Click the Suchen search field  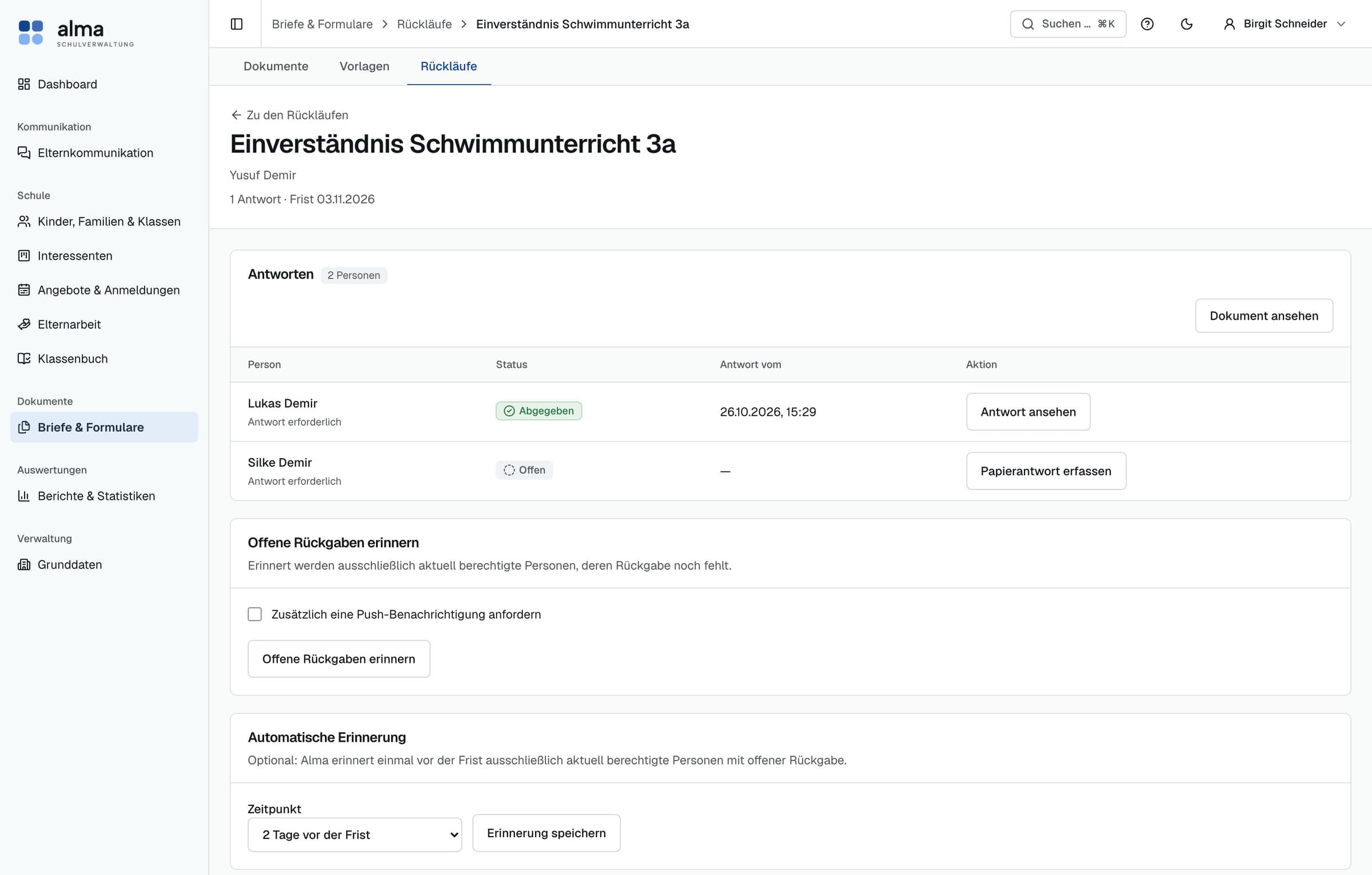(1068, 24)
